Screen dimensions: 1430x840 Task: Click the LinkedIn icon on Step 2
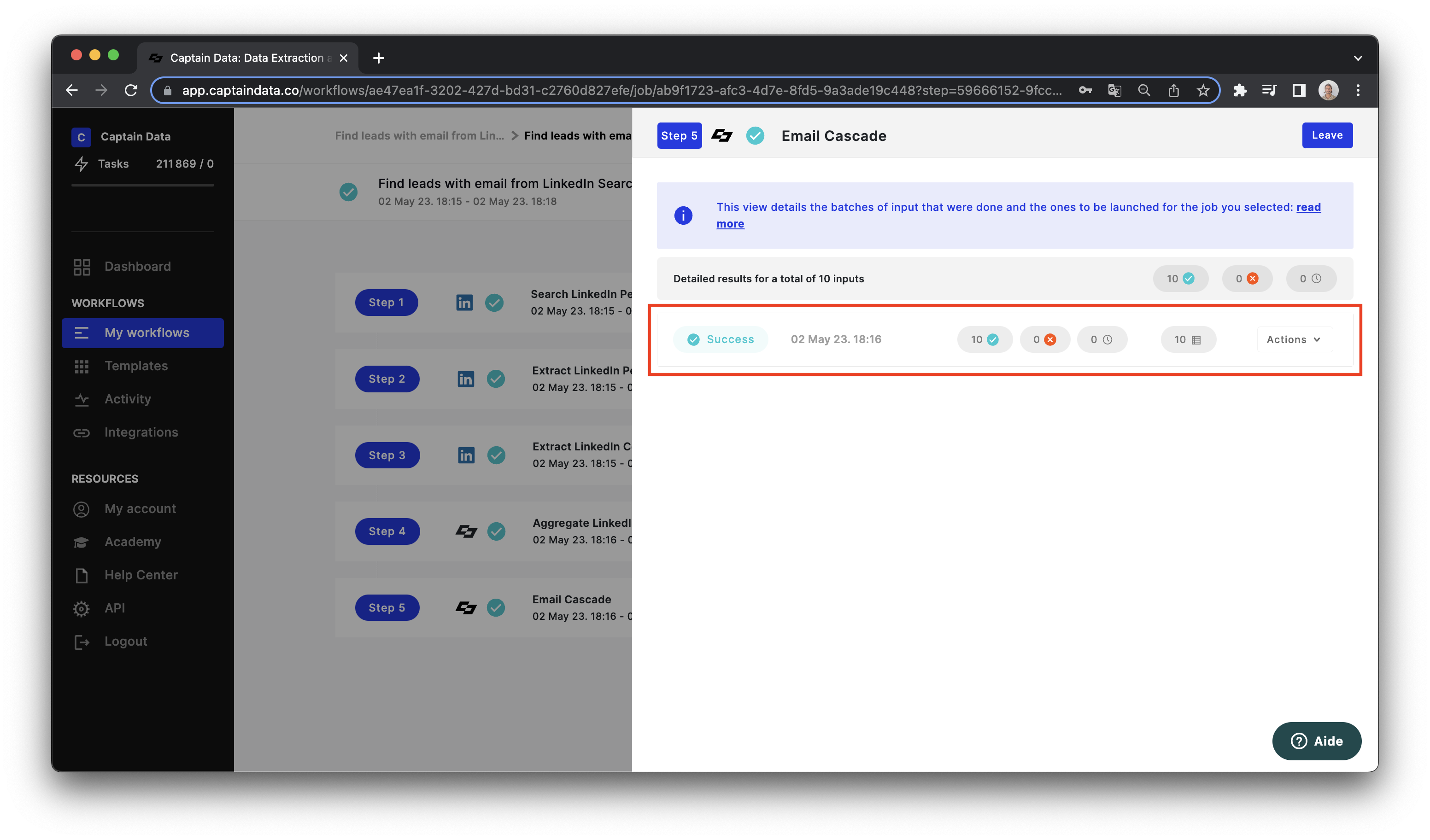coord(465,379)
